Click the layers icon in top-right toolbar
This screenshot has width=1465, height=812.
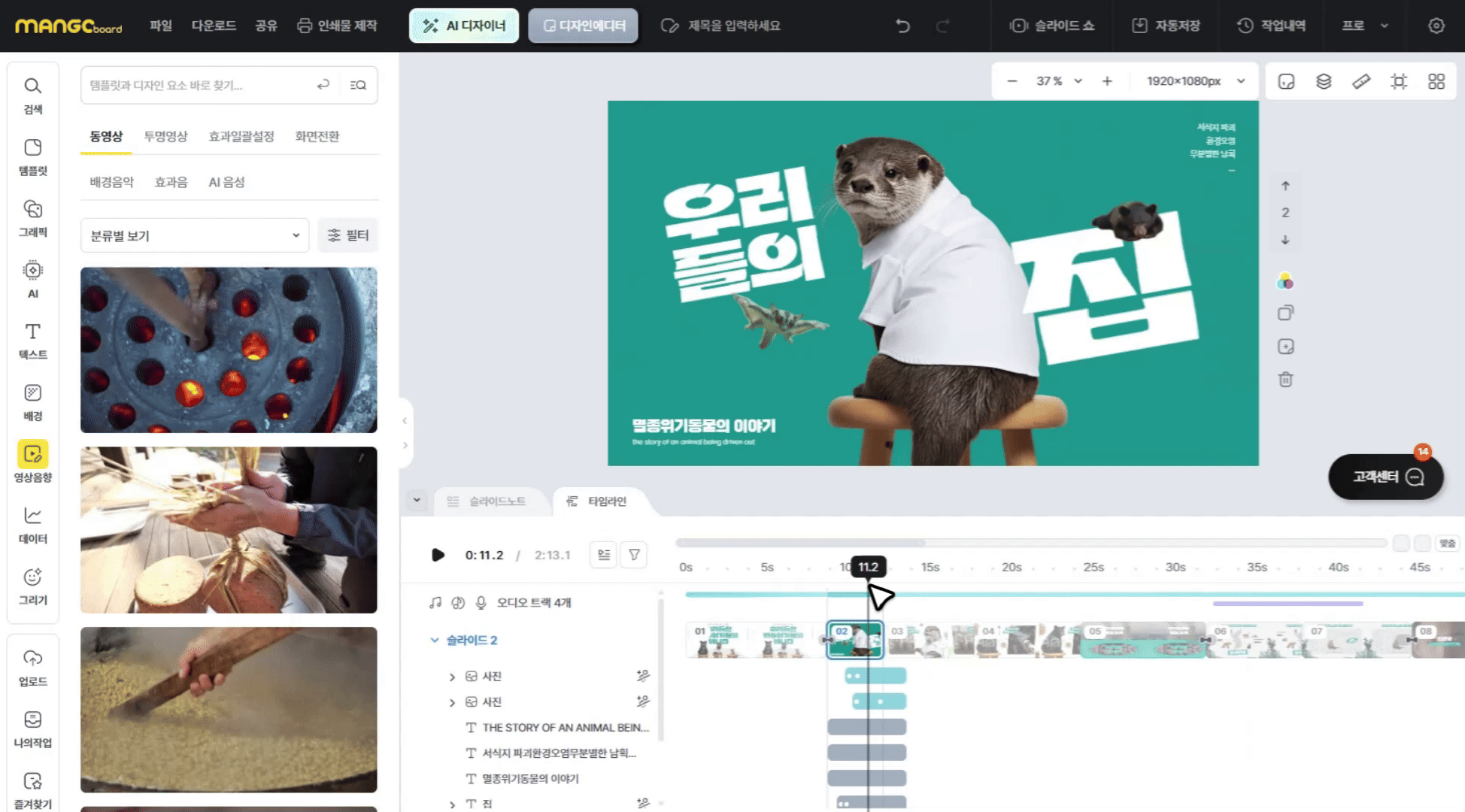[x=1324, y=81]
